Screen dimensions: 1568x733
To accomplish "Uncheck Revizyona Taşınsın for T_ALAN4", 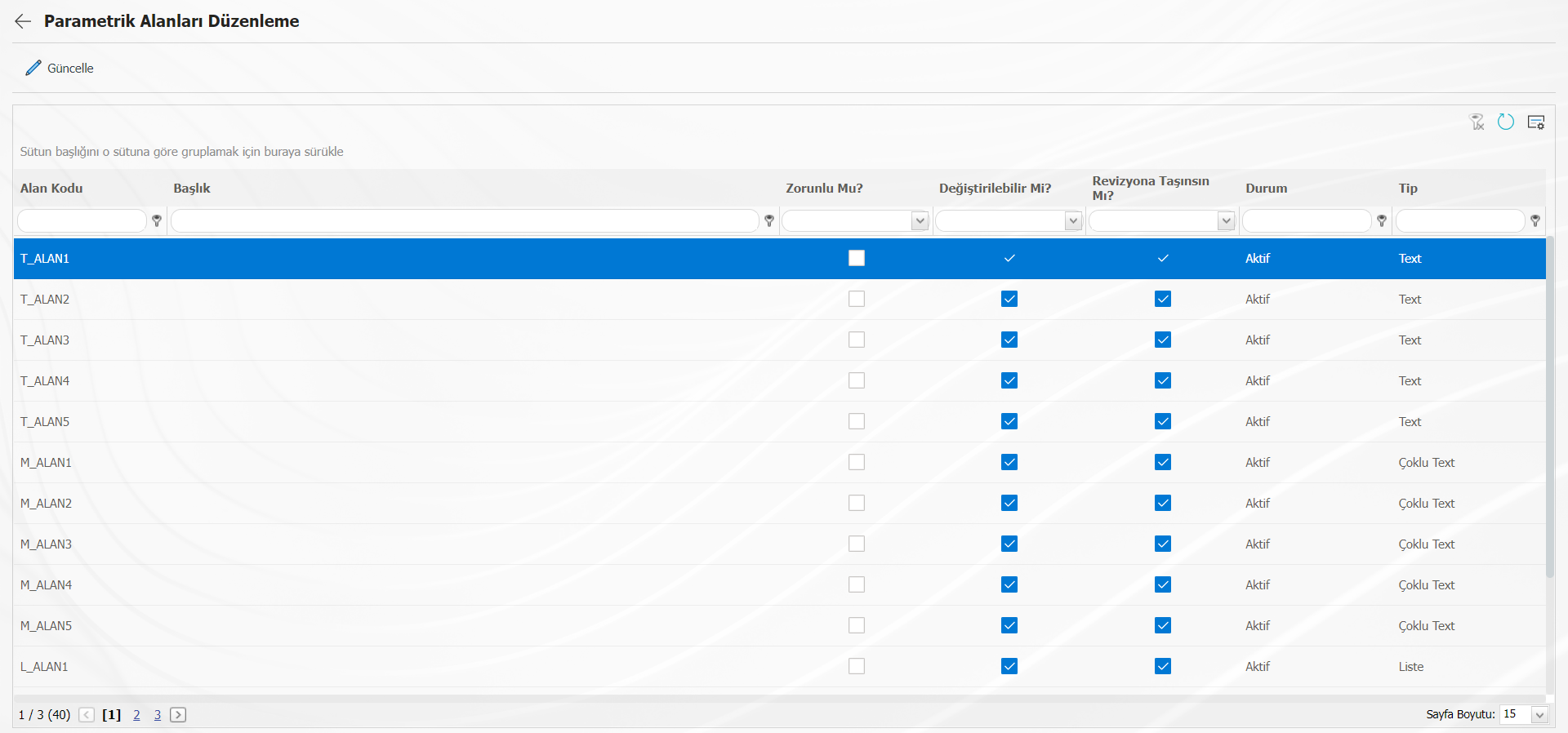I will (1163, 380).
